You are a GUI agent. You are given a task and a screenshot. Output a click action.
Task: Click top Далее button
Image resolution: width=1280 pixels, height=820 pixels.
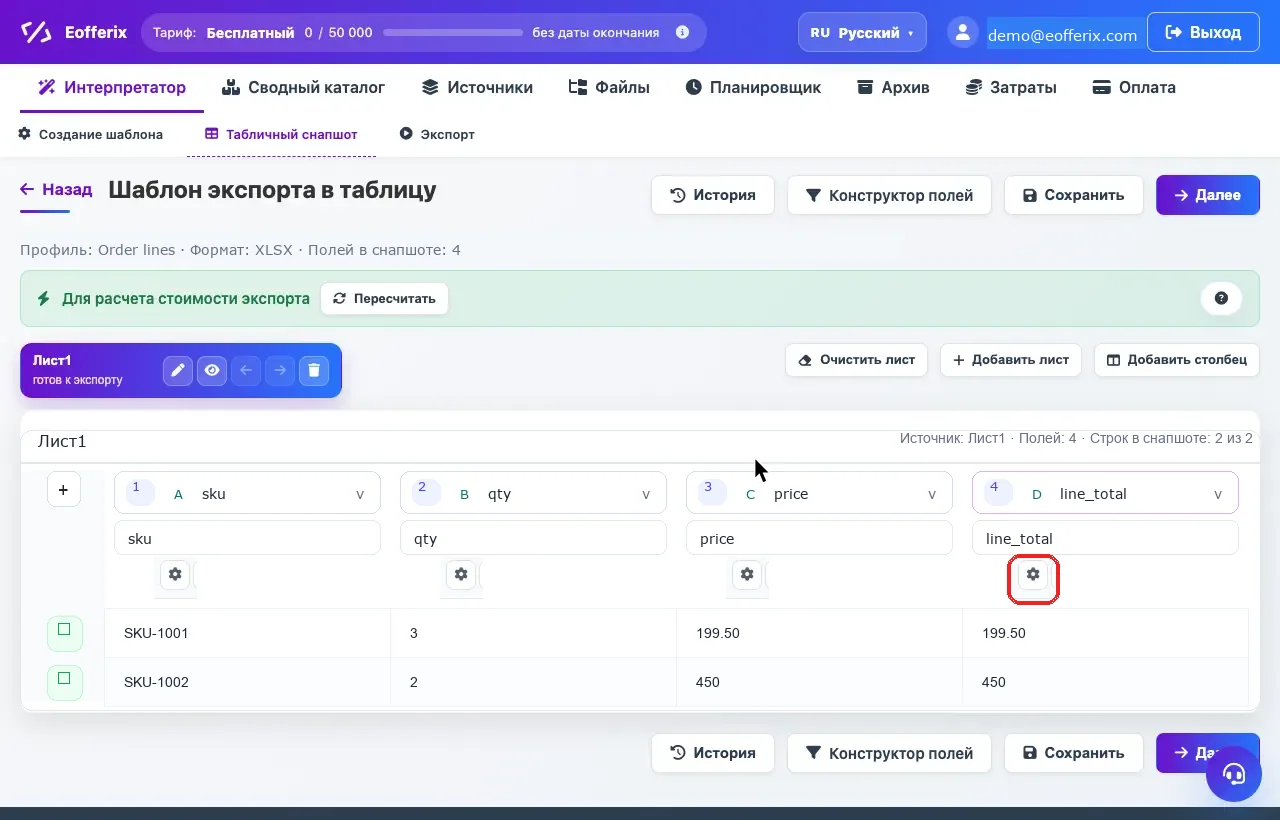[1208, 195]
